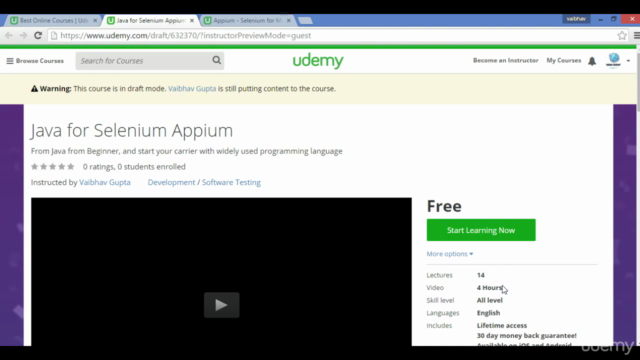Play the course preview video
The height and width of the screenshot is (360, 640).
point(222,305)
